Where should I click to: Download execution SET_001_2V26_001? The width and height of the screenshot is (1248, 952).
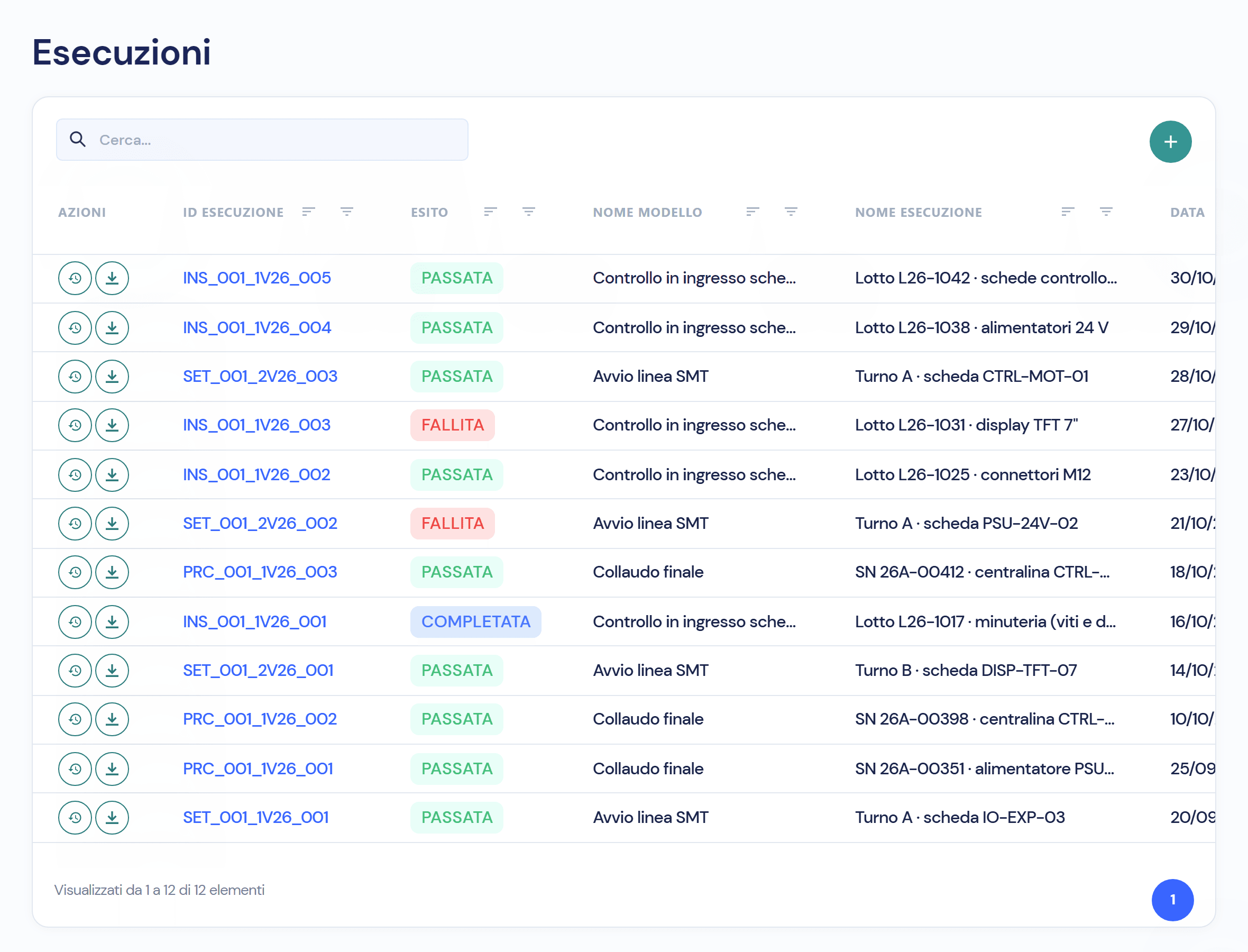click(x=112, y=671)
